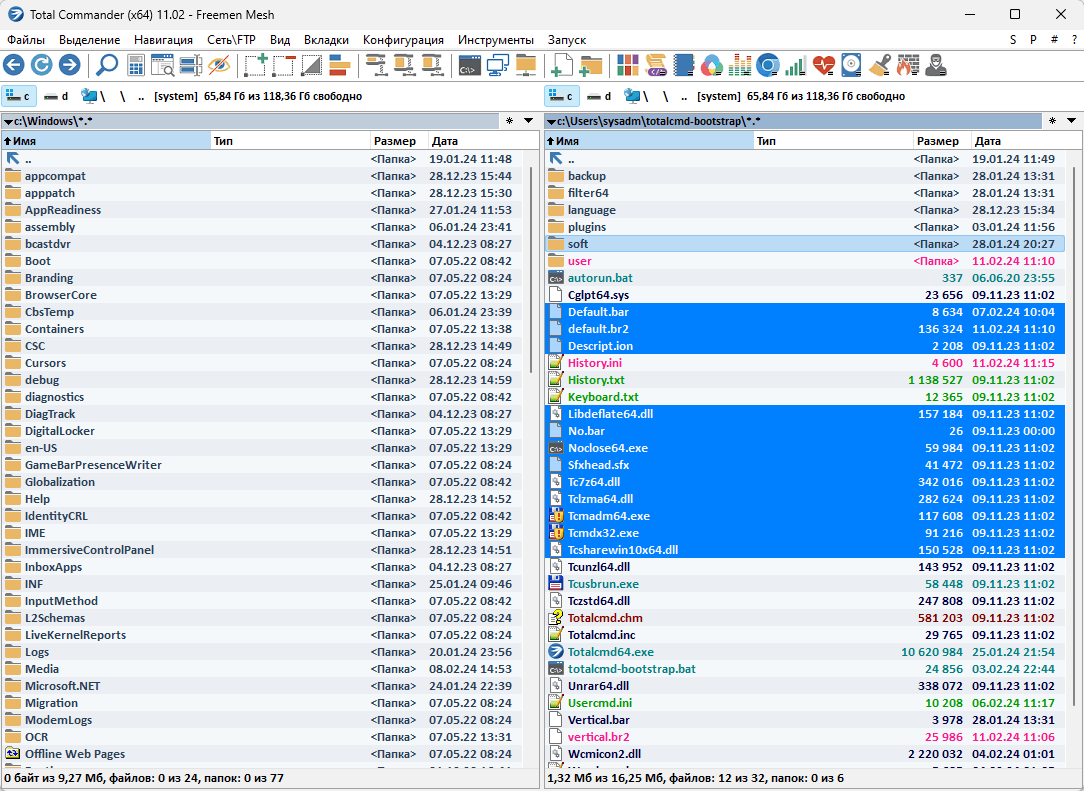
Task: Sort left panel by Дата column
Action: (445, 141)
